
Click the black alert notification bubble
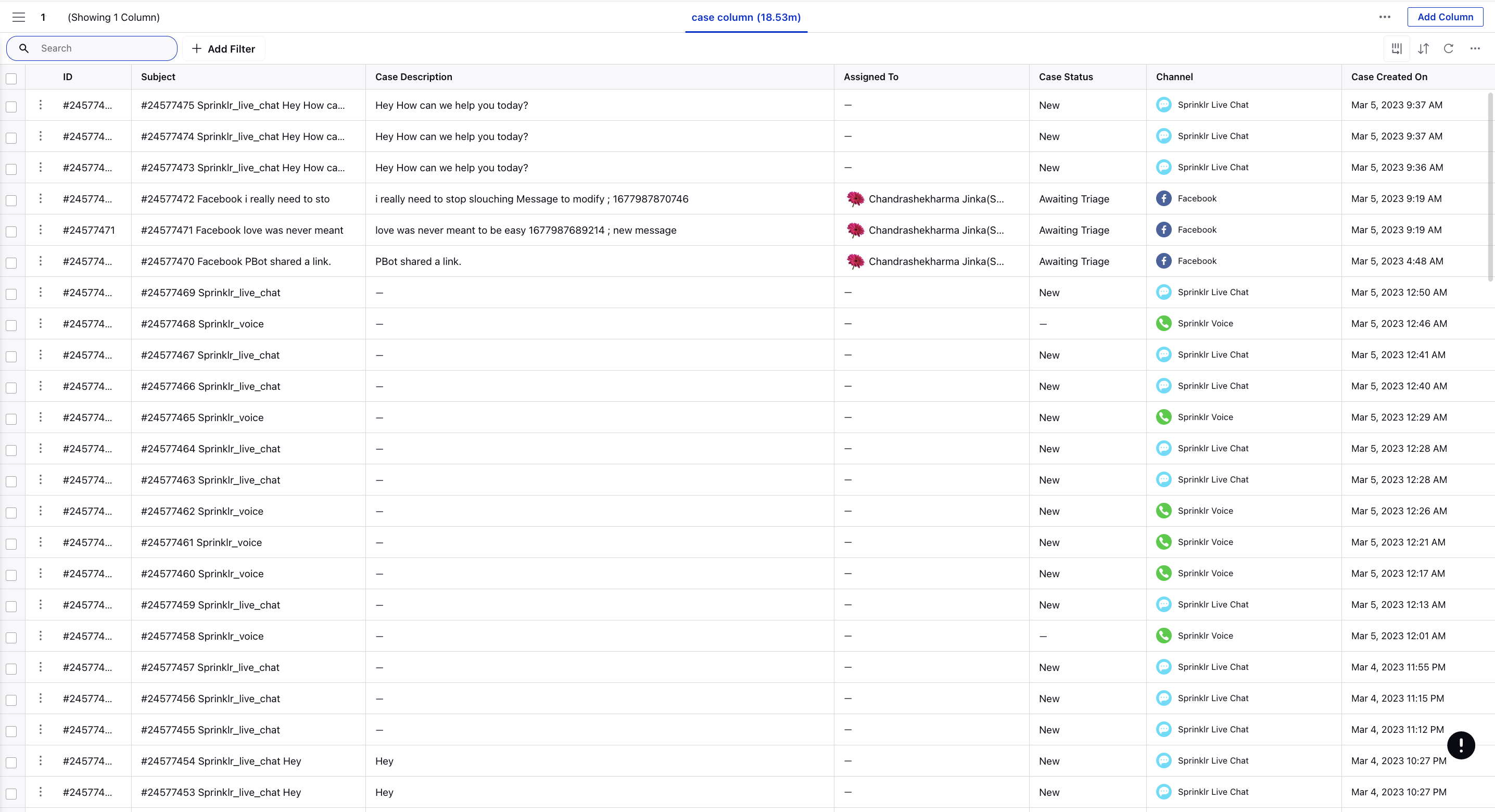[x=1461, y=745]
